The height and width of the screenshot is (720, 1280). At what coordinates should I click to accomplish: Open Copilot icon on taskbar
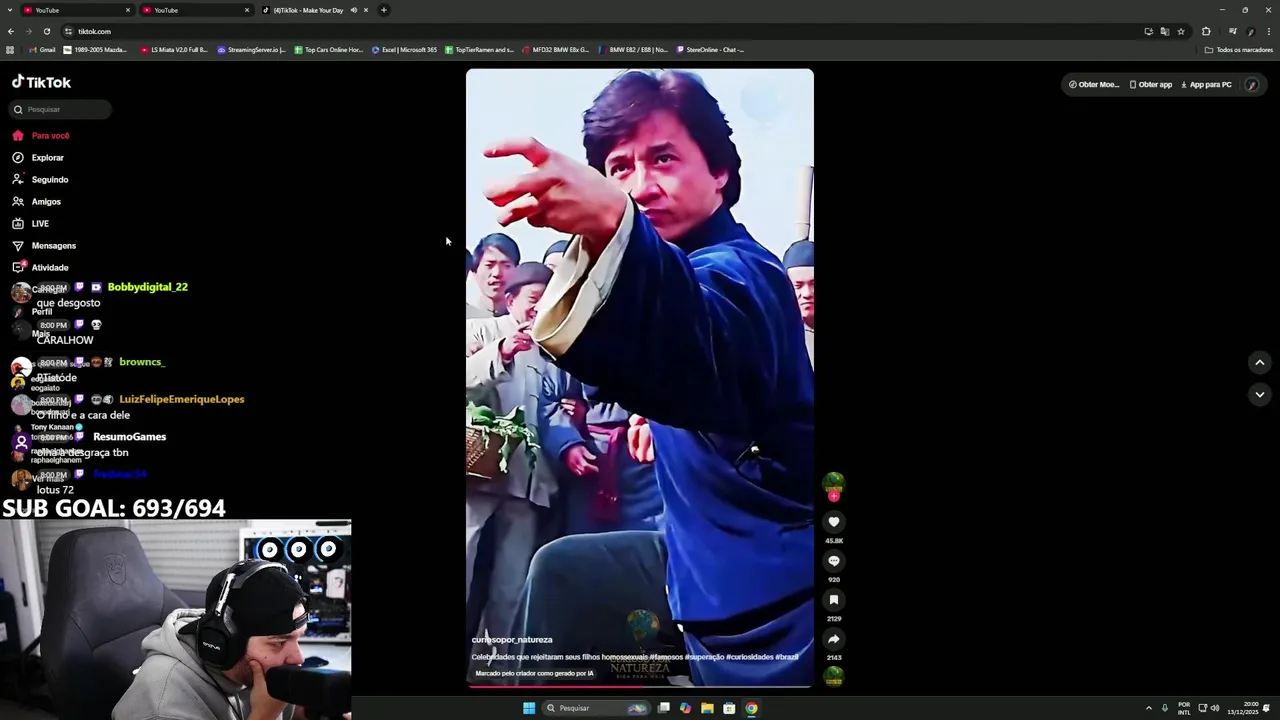point(685,708)
